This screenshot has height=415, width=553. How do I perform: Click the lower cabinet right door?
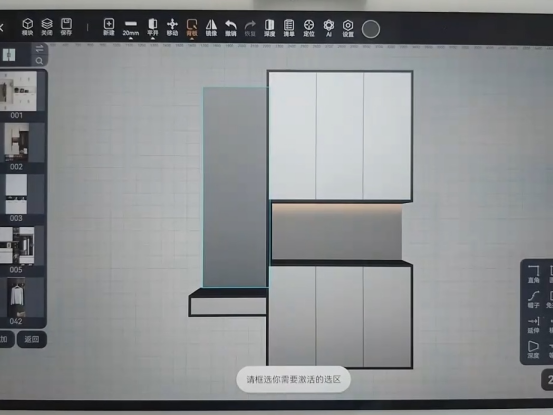tap(387, 317)
